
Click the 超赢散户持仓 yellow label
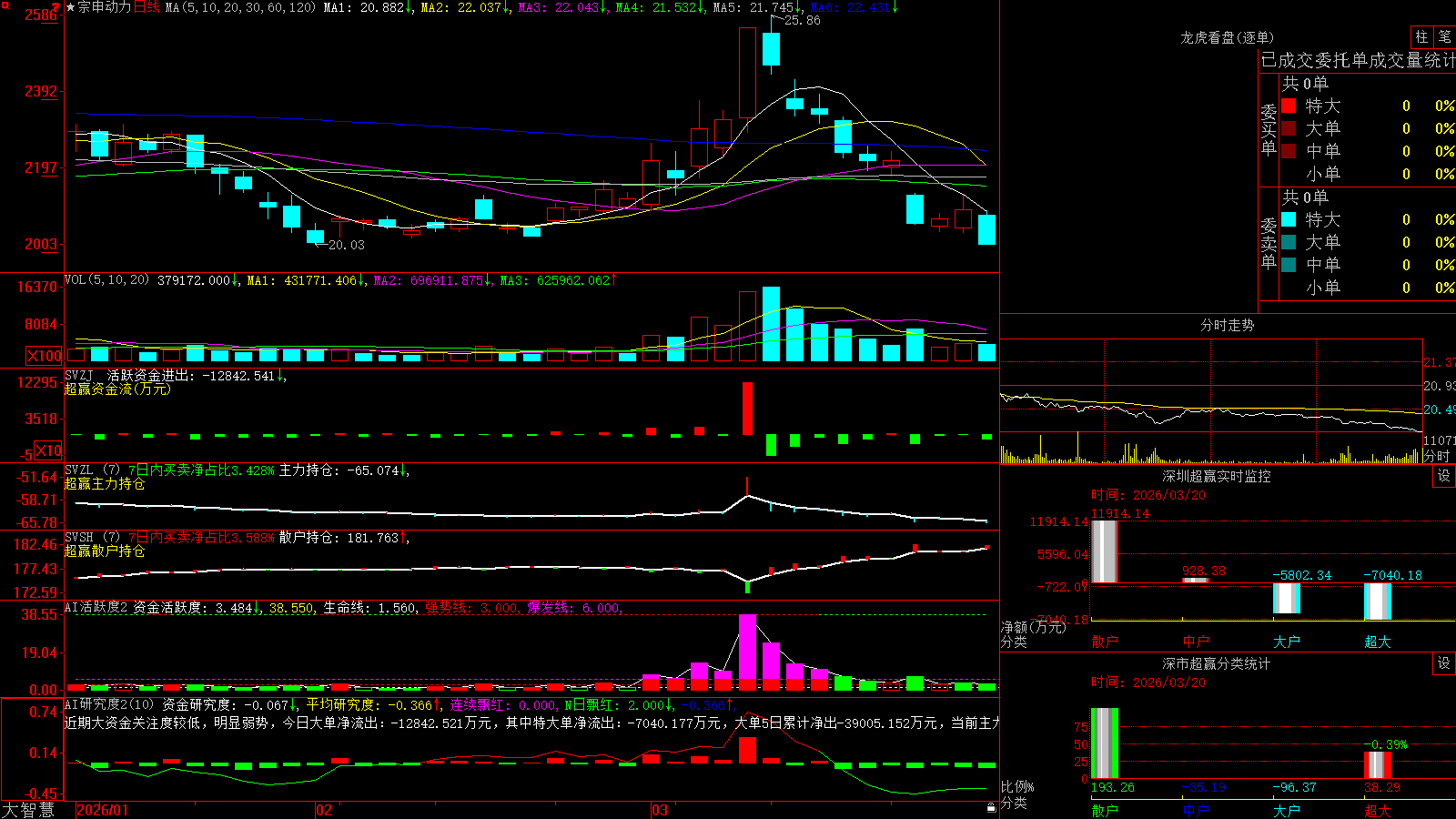[x=105, y=551]
